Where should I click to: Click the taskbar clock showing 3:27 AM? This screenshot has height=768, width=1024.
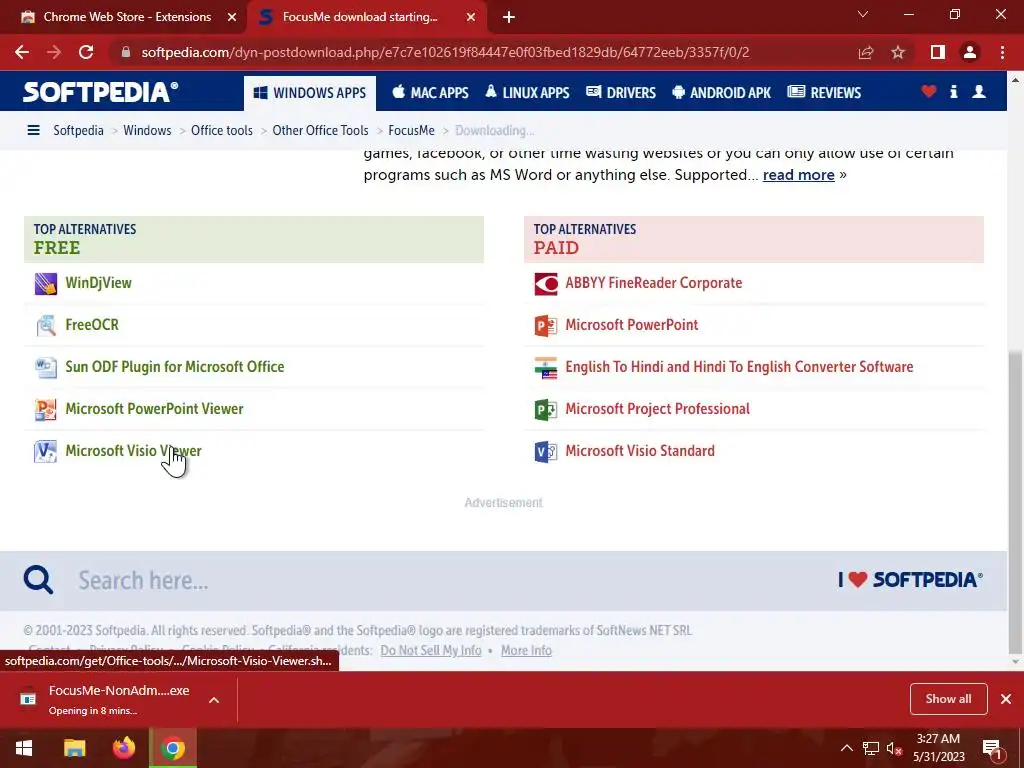click(938, 748)
